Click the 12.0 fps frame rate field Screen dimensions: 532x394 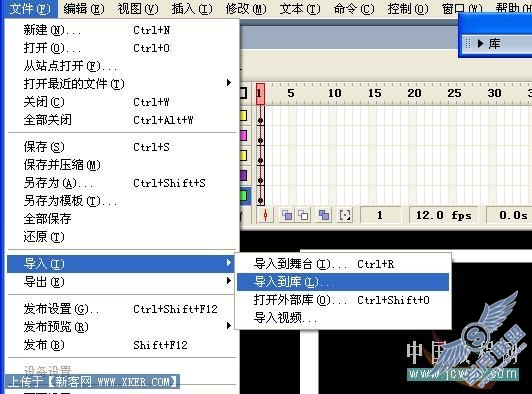tap(443, 215)
